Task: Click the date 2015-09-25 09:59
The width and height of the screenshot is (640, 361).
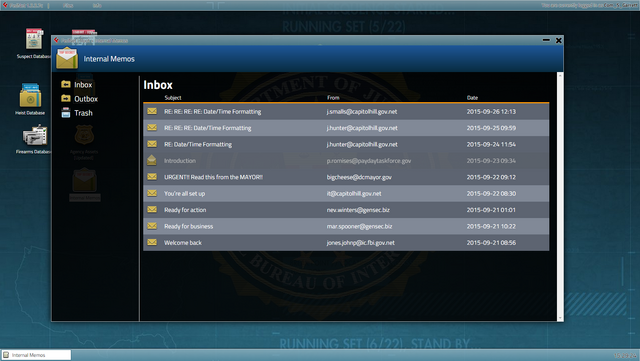Action: coord(491,128)
